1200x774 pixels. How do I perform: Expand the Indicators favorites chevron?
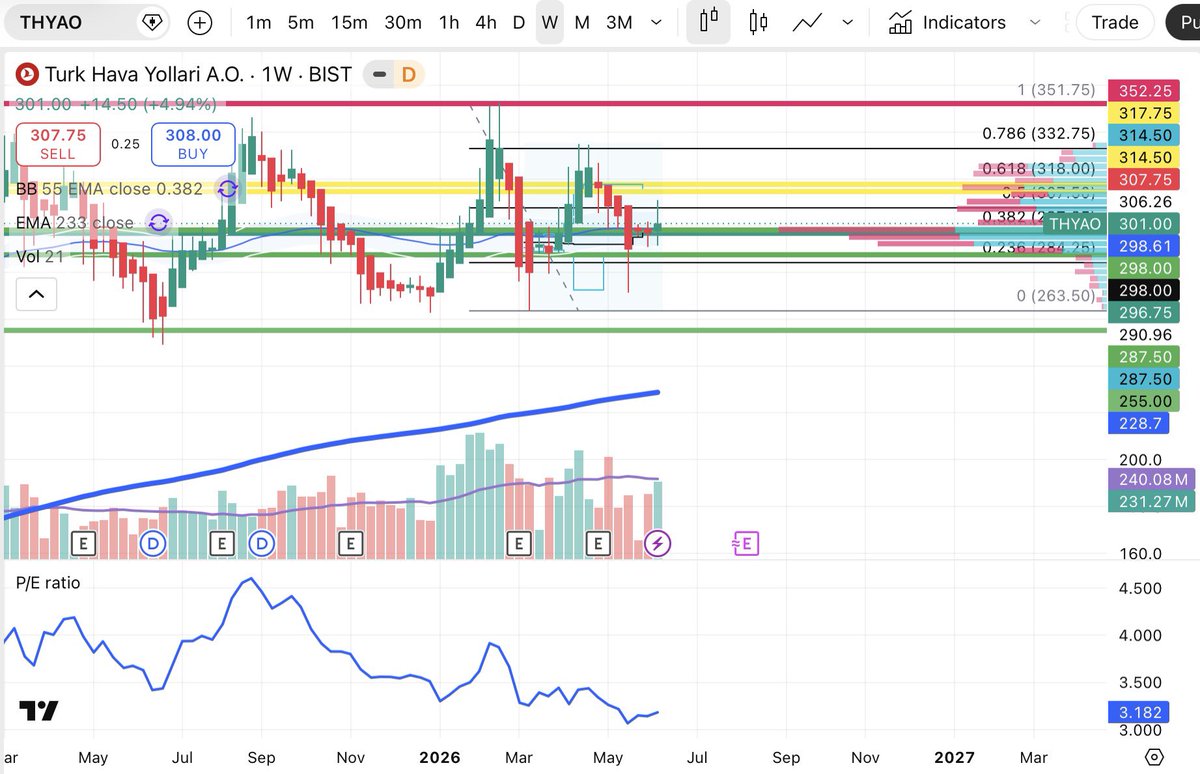tap(1035, 22)
